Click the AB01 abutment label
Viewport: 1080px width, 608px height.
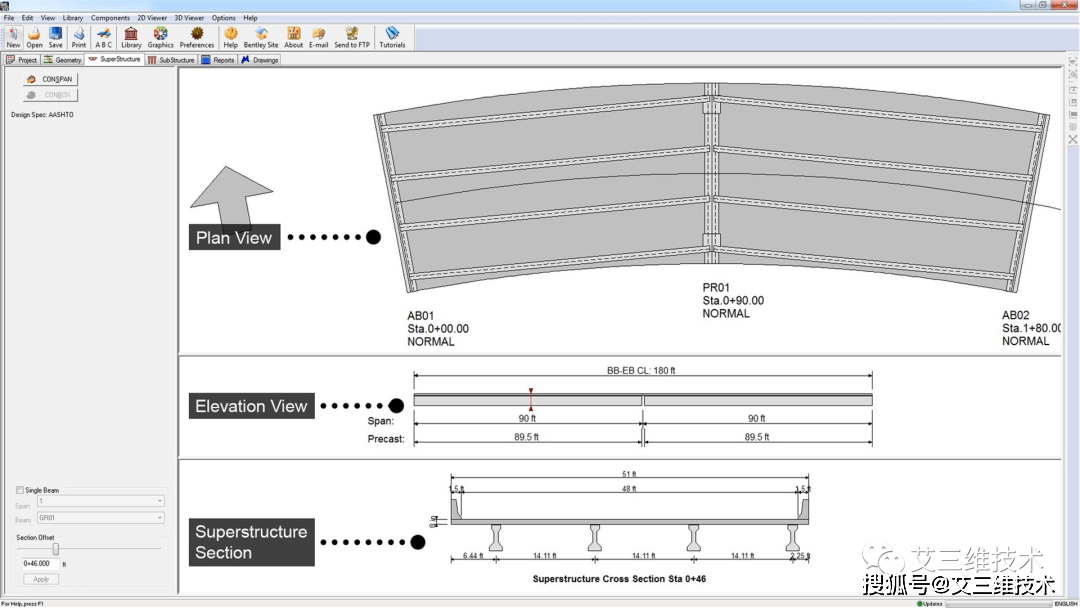click(420, 316)
